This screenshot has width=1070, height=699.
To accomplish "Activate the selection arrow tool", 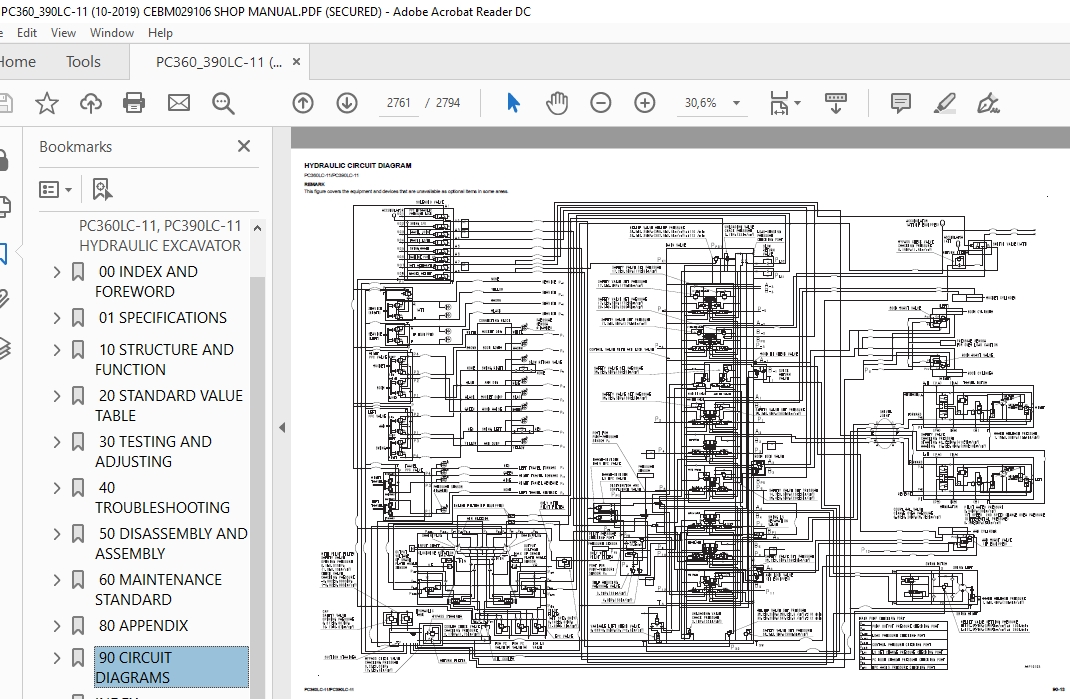I will [514, 103].
